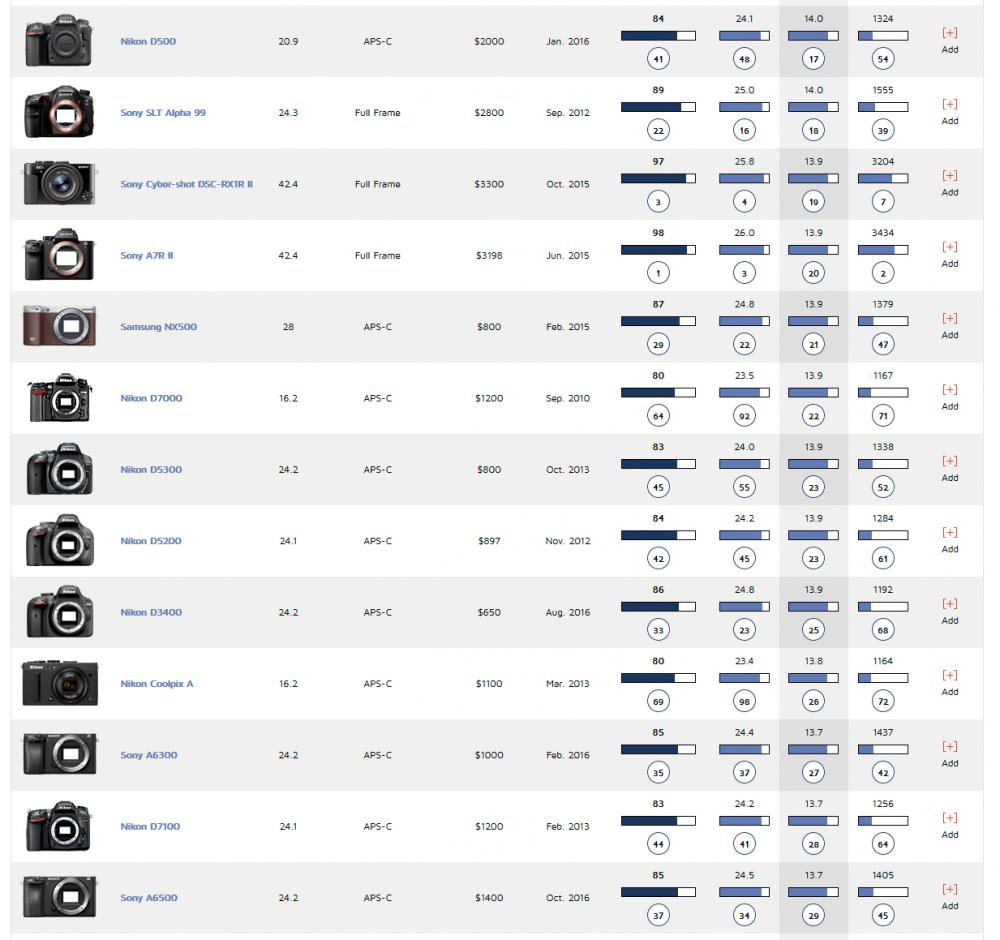Image resolution: width=1000 pixels, height=940 pixels.
Task: Add the Nikon D3400 to comparison
Action: pos(950,612)
